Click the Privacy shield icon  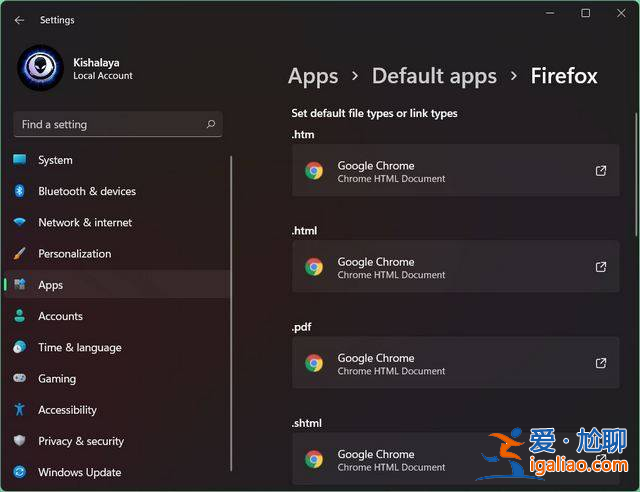coord(20,441)
